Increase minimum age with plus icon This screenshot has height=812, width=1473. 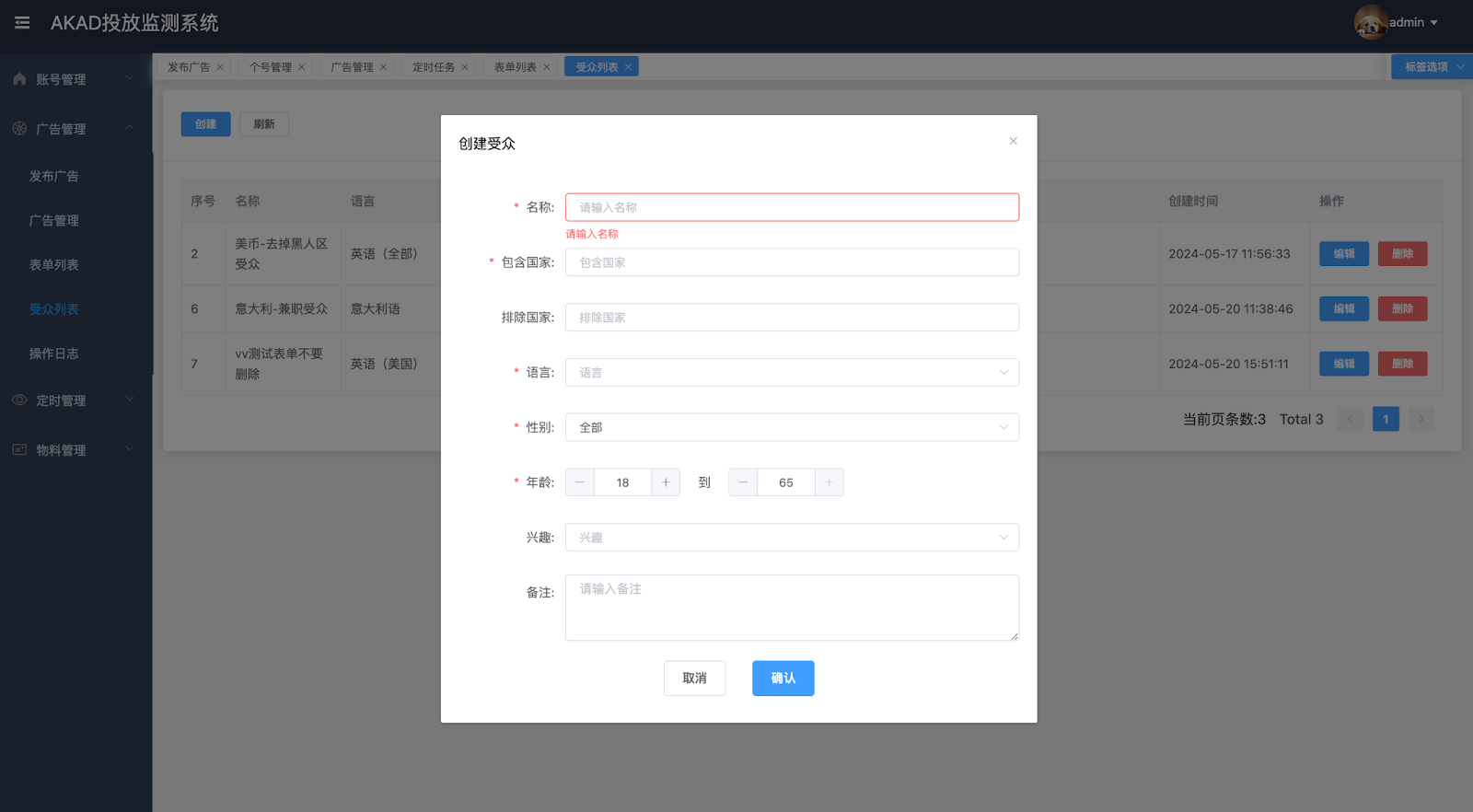666,482
